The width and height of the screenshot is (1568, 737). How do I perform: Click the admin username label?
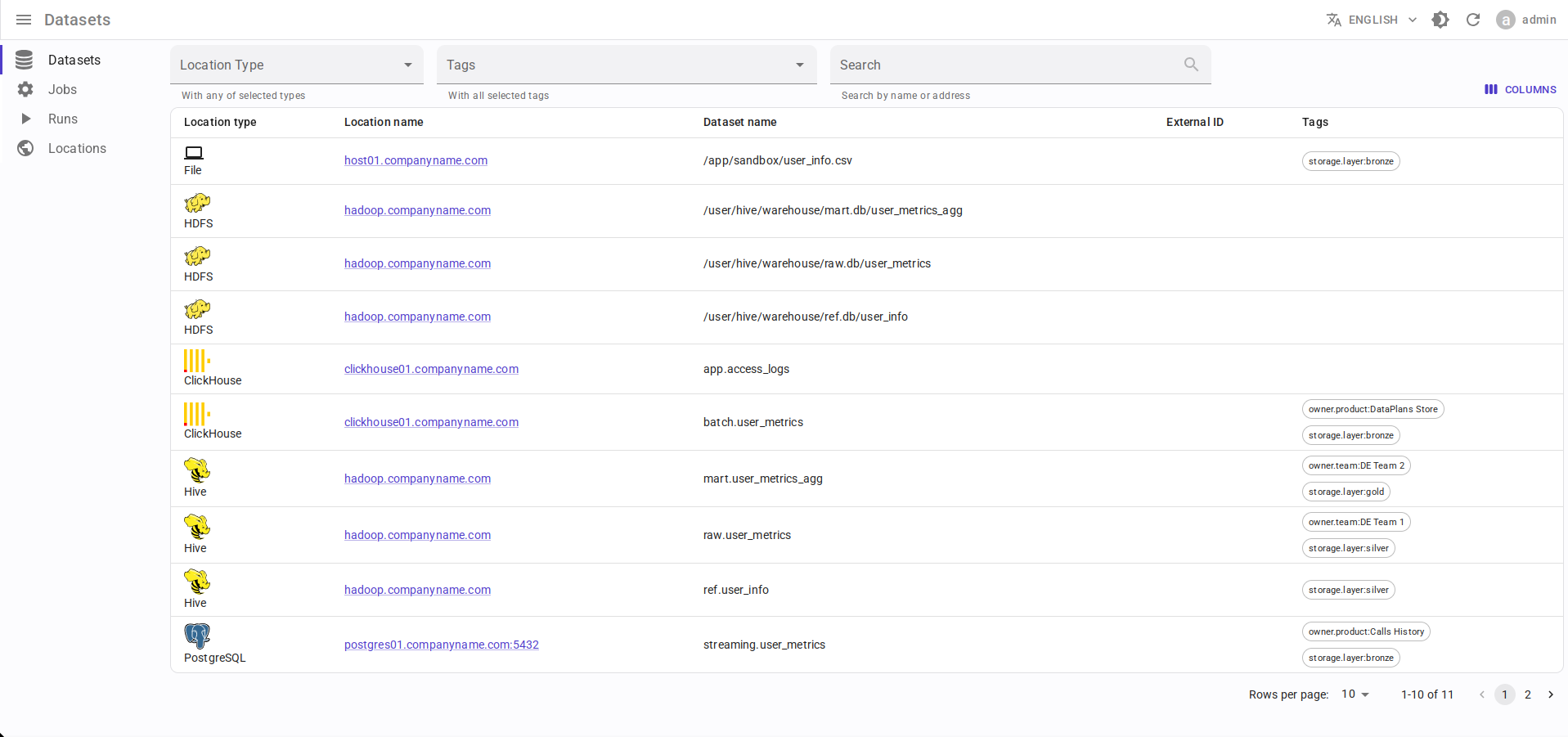(x=1539, y=20)
